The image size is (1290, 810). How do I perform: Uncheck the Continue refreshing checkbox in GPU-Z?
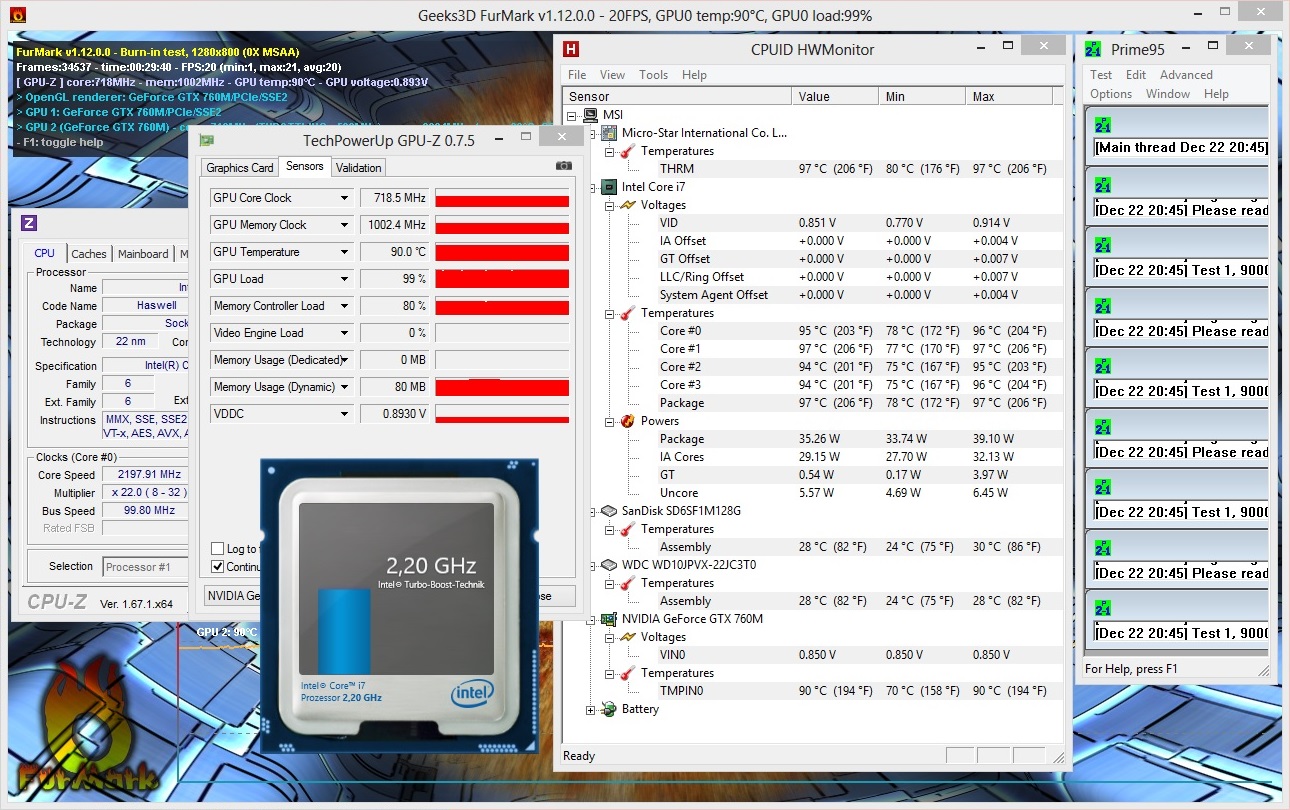point(218,567)
